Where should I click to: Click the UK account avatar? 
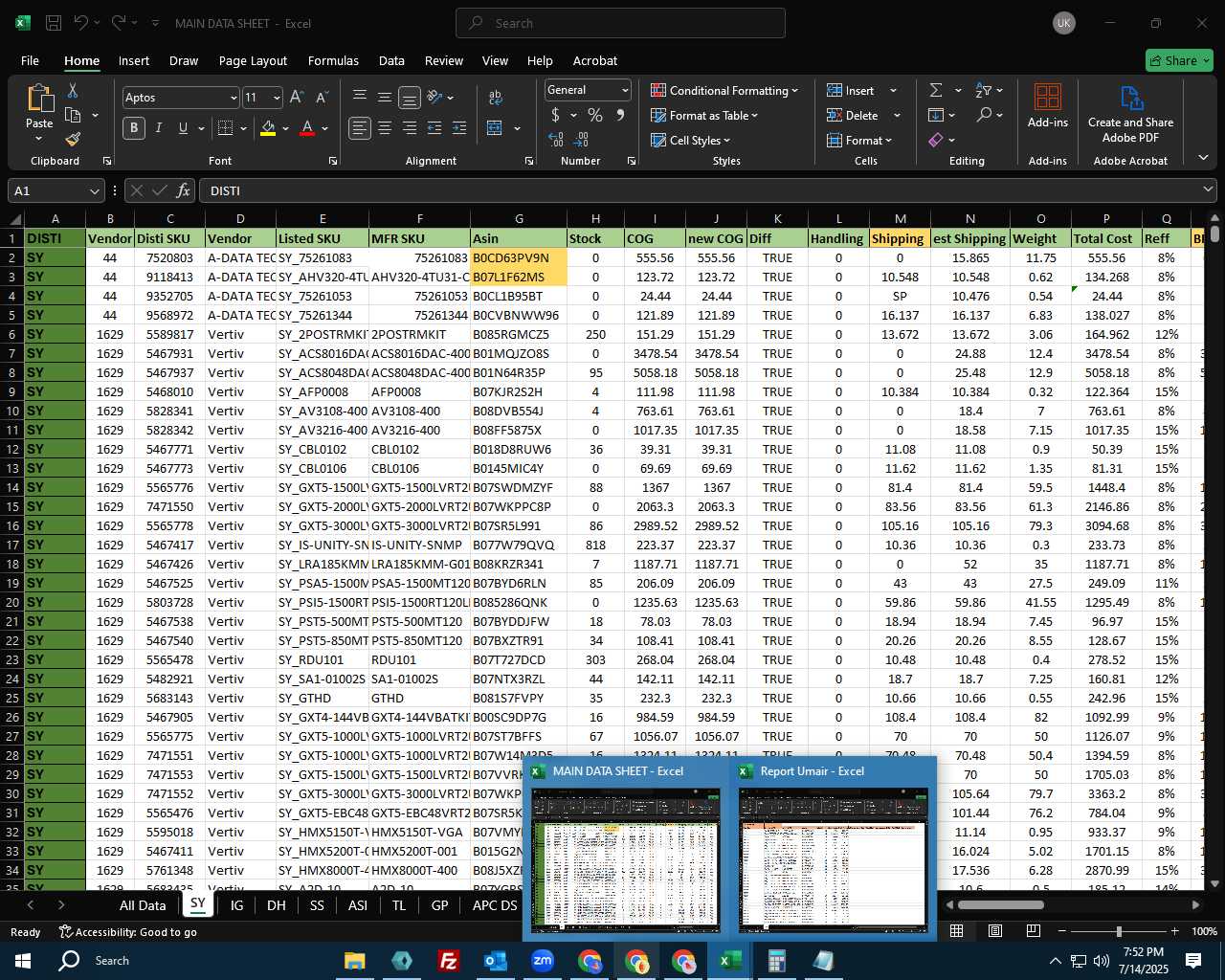1064,23
